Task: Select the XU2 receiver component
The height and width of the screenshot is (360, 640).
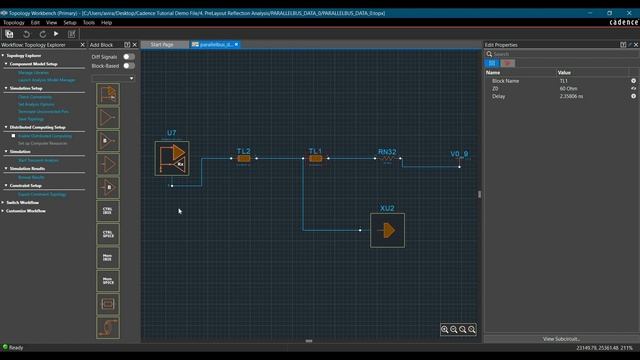Action: coord(387,230)
